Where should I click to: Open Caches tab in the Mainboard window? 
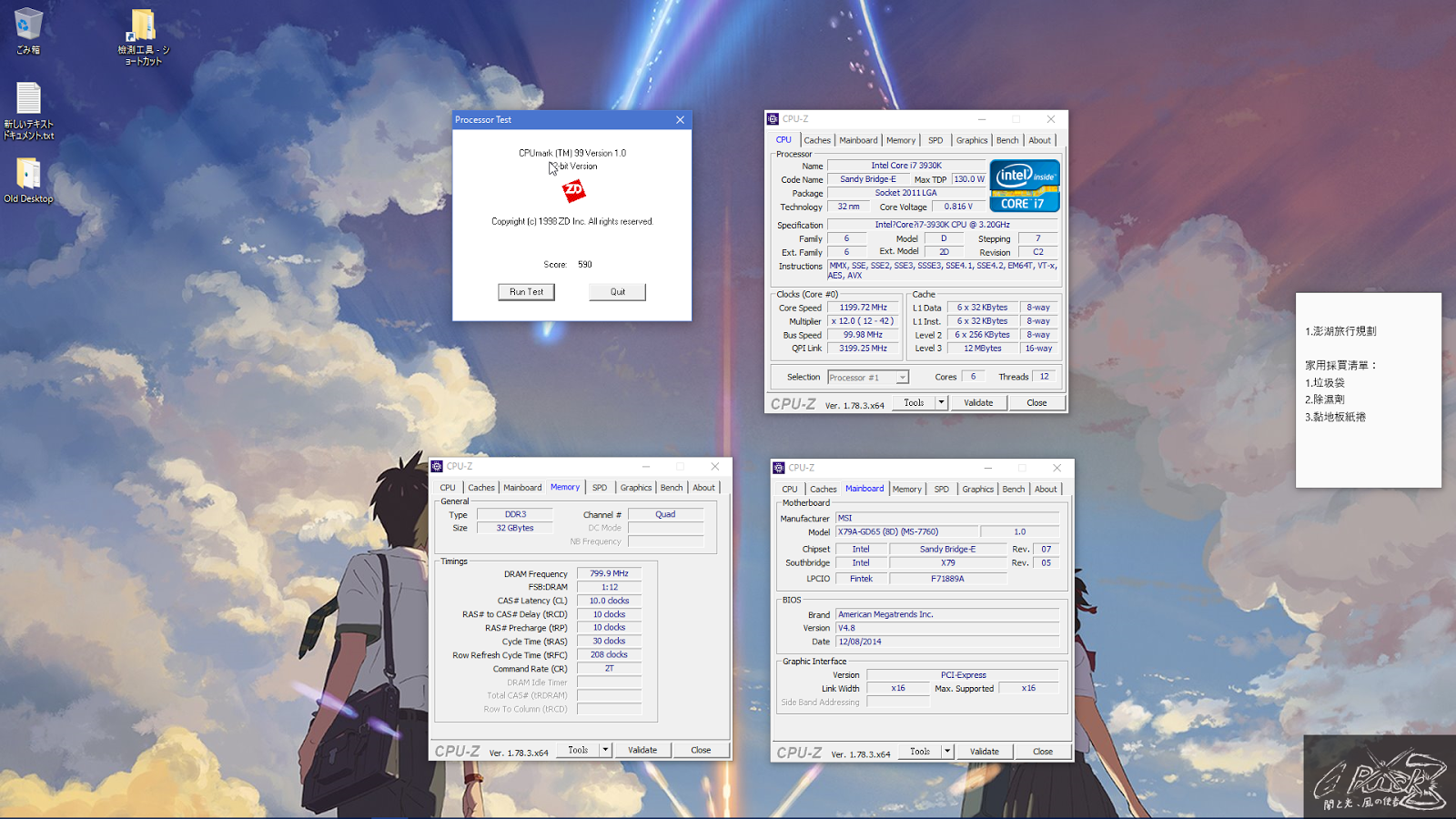click(x=824, y=490)
